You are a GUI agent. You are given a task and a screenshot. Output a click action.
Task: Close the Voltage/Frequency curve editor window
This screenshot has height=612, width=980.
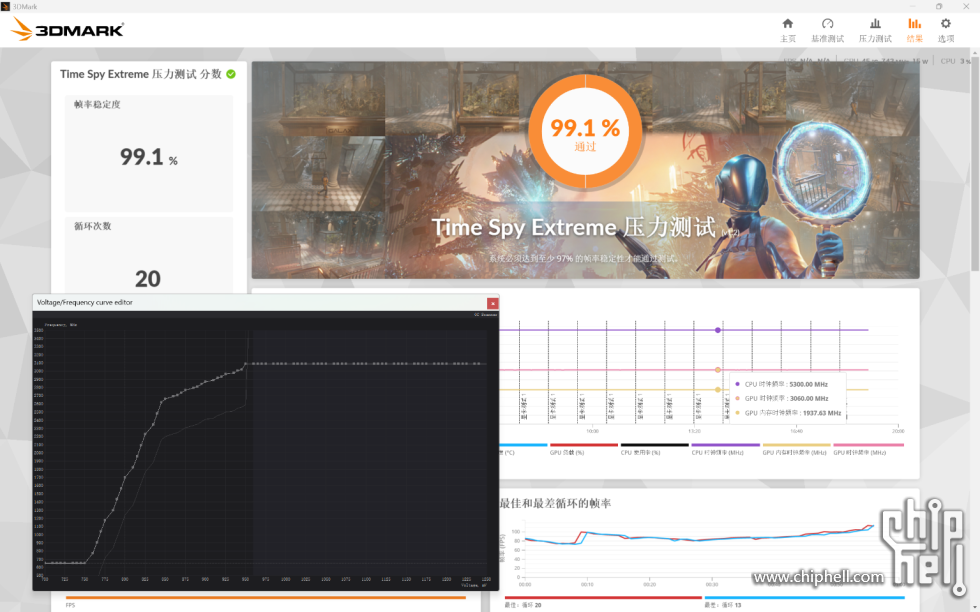[x=492, y=303]
